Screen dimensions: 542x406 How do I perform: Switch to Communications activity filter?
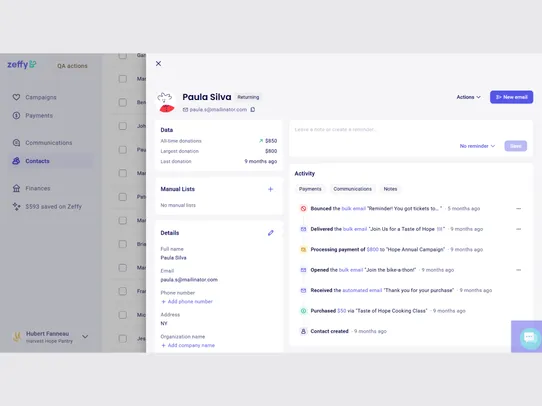pyautogui.click(x=352, y=189)
